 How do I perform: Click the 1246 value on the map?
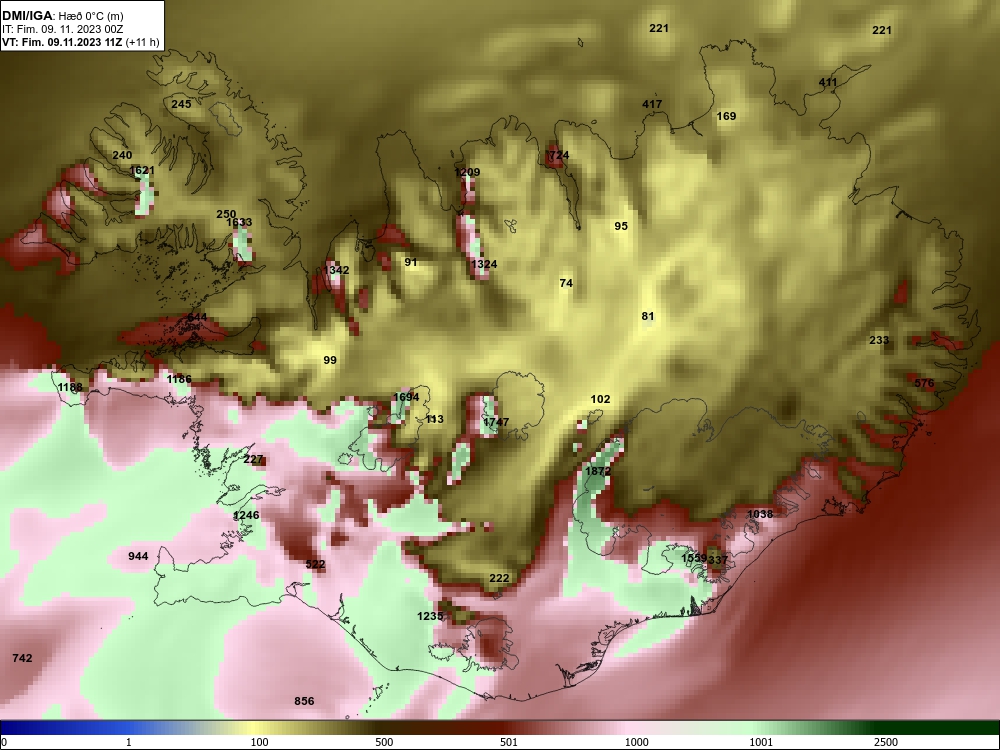[x=246, y=515]
